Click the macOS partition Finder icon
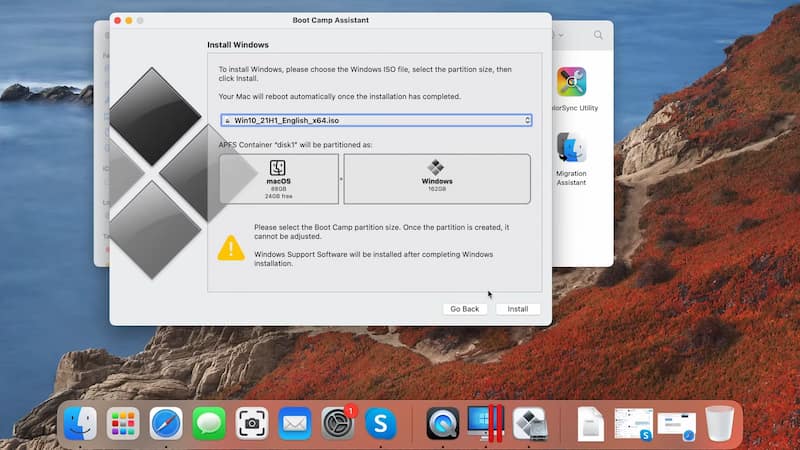This screenshot has height=450, width=800. pos(278,167)
